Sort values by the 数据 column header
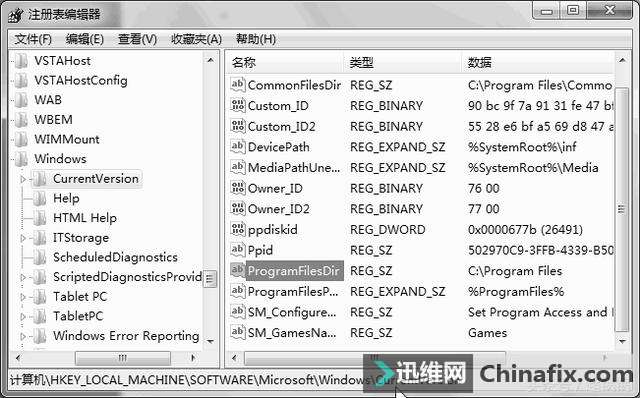 (x=538, y=62)
